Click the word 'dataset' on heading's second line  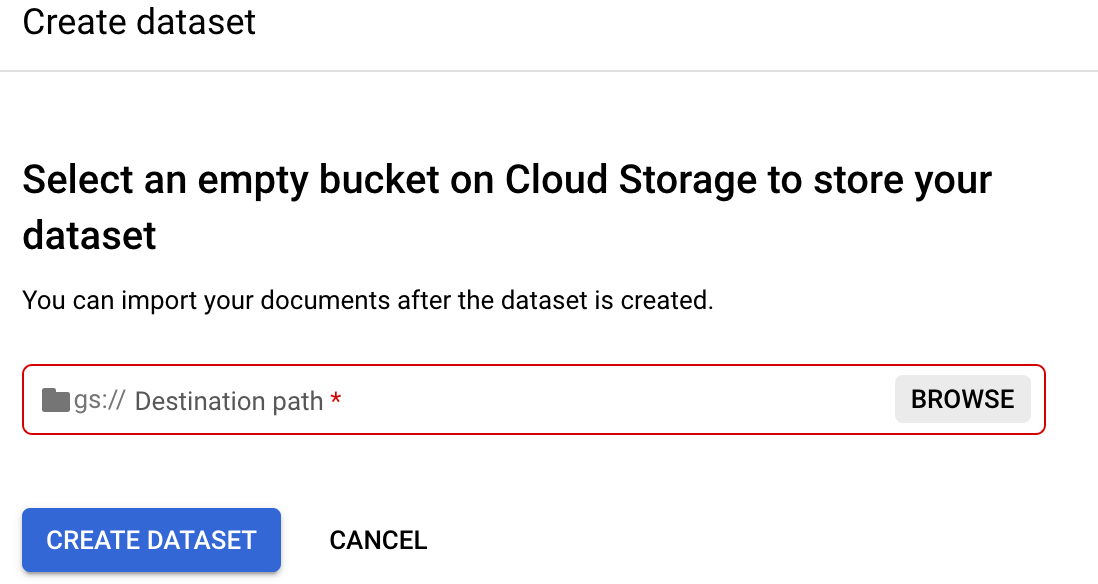click(x=89, y=236)
